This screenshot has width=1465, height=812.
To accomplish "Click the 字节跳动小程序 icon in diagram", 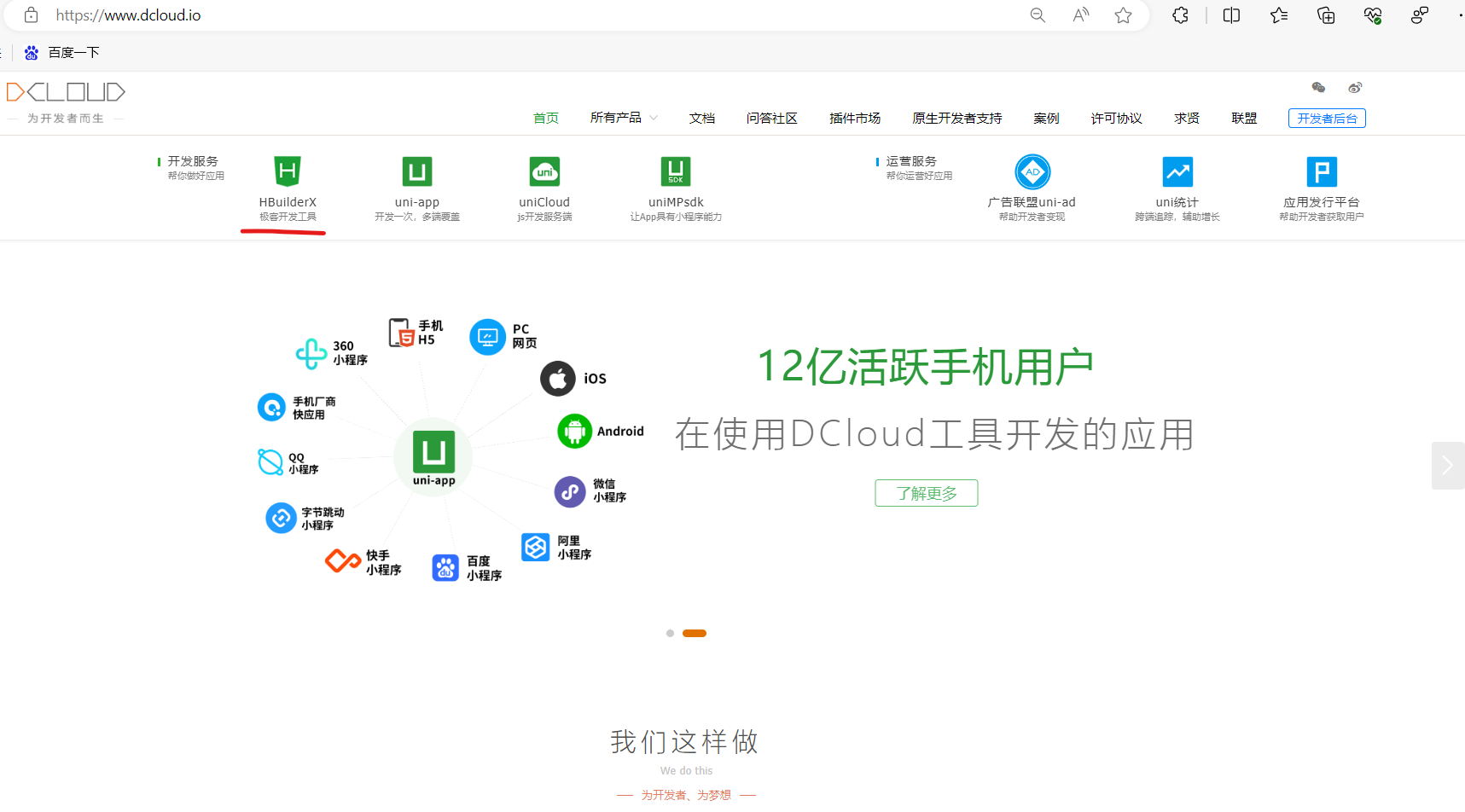I will click(281, 518).
